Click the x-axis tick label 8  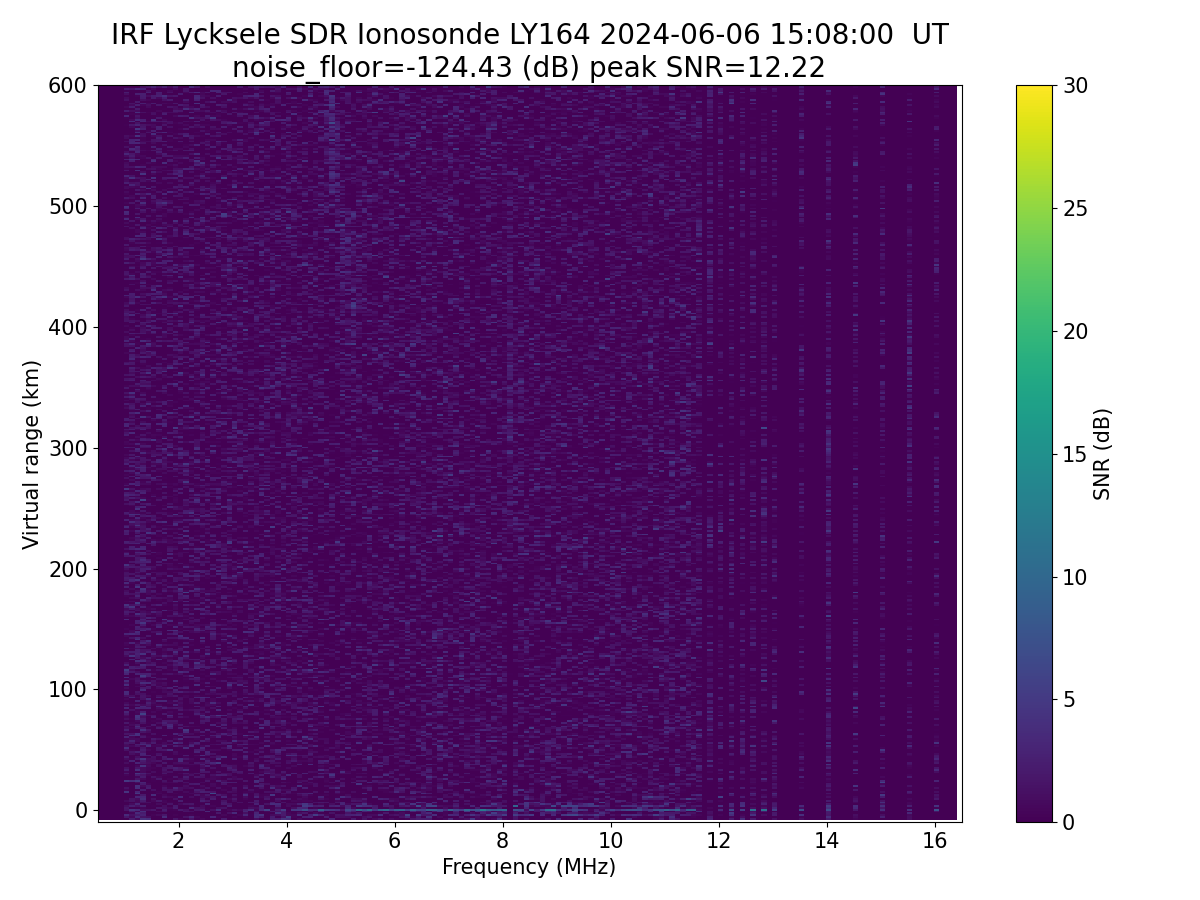(x=502, y=840)
